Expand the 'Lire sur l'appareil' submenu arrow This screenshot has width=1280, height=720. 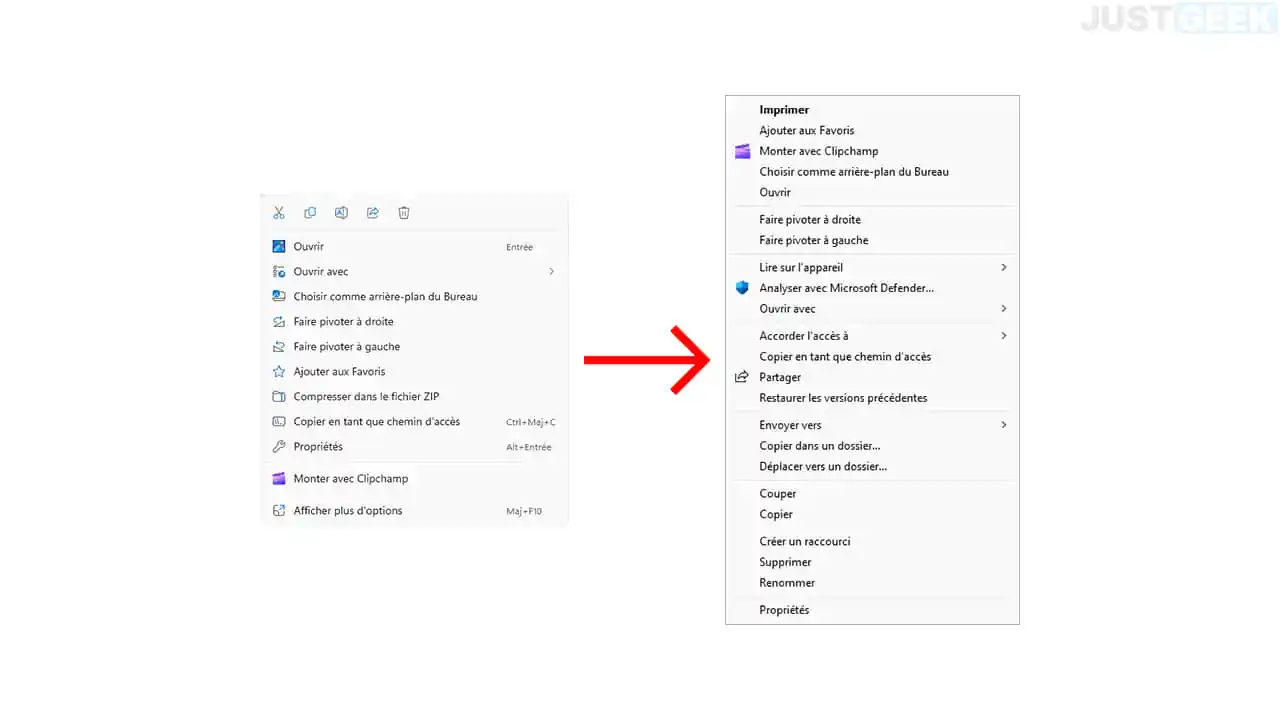[x=1004, y=267]
